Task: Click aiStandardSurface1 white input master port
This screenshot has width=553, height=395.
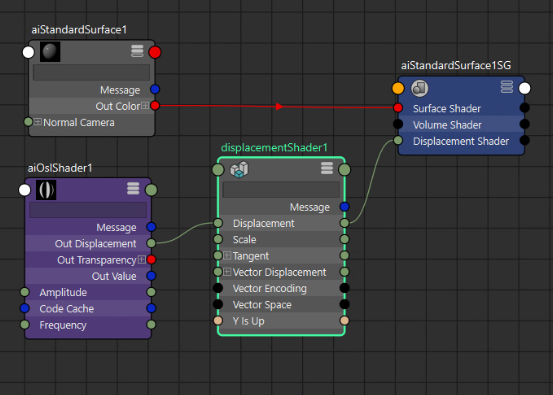Action: 28,52
